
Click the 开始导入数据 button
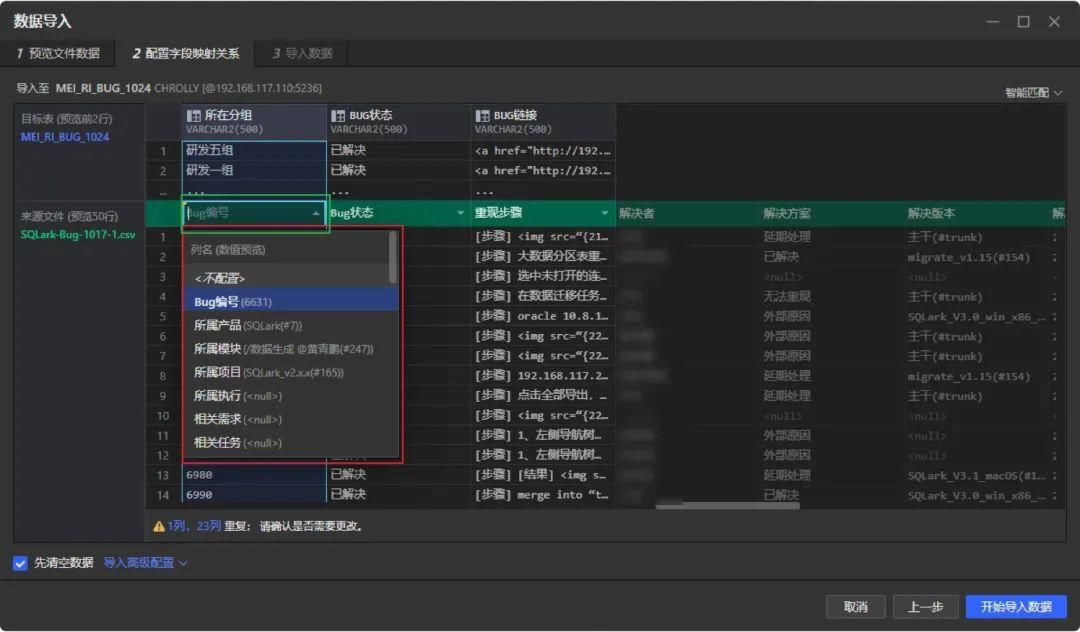click(1016, 607)
